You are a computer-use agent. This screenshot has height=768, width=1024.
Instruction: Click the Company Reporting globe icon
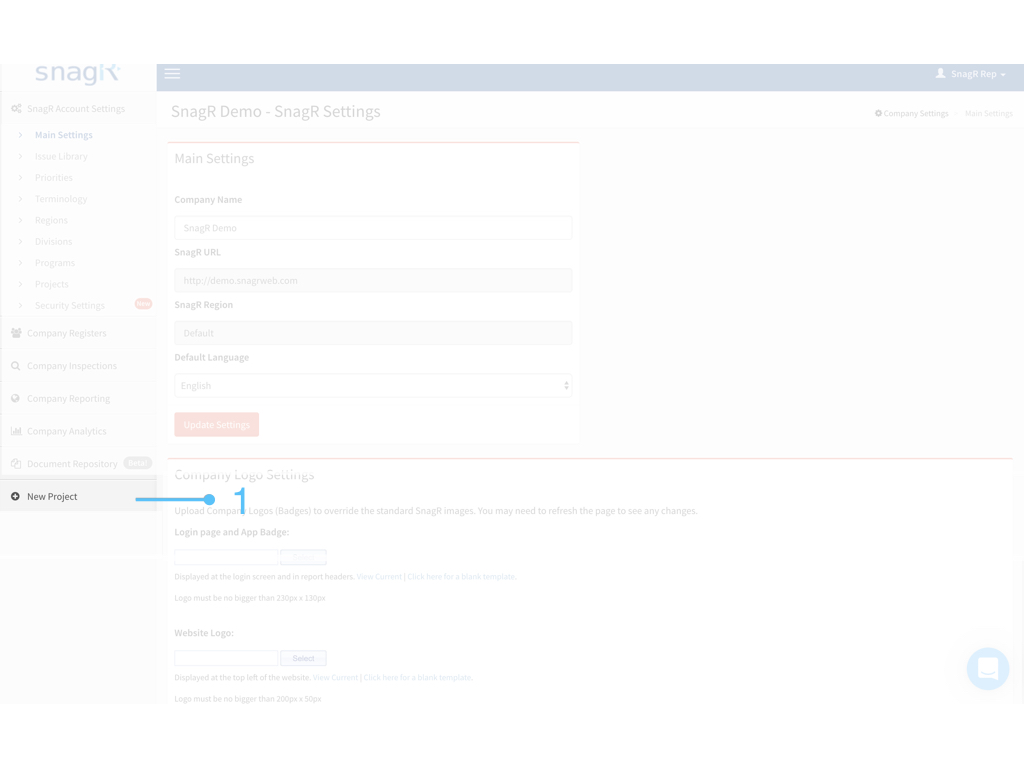(x=16, y=398)
